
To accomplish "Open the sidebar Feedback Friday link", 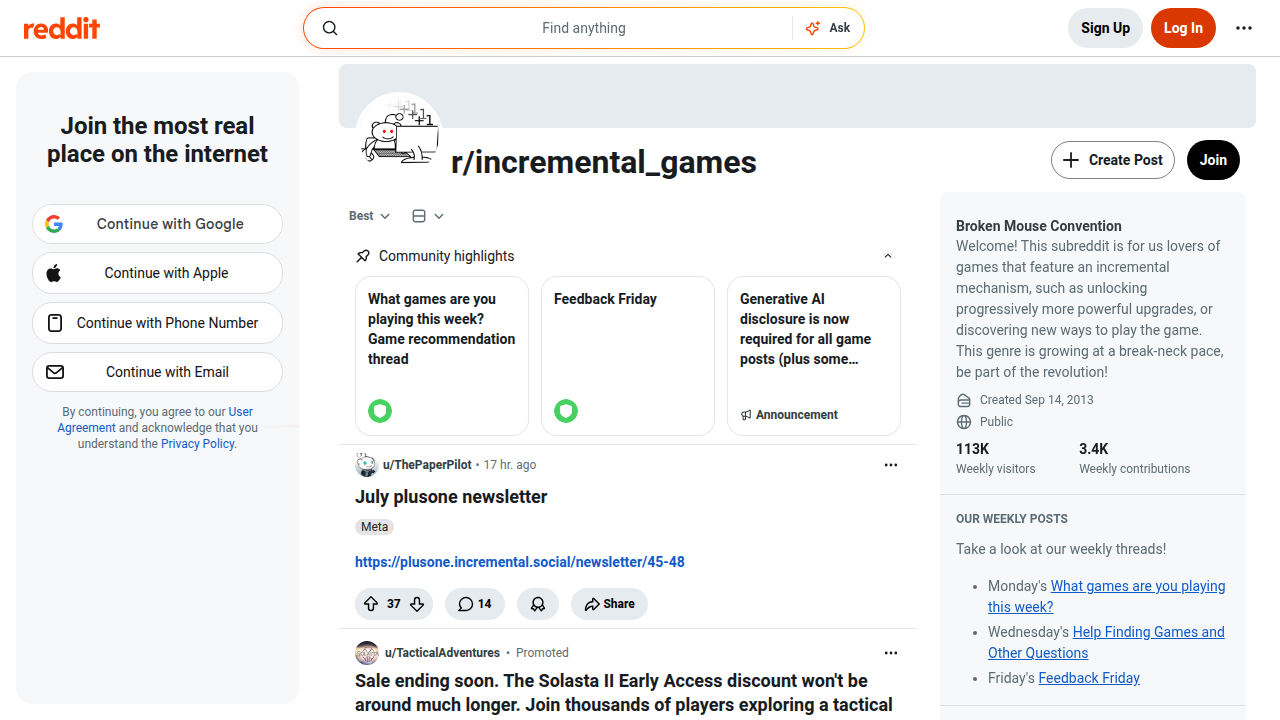I will pos(1089,678).
